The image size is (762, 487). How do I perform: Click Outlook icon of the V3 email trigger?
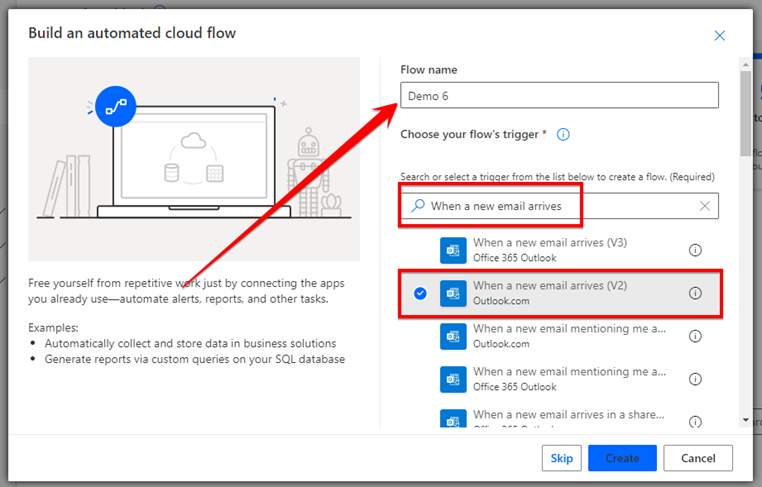coord(453,250)
